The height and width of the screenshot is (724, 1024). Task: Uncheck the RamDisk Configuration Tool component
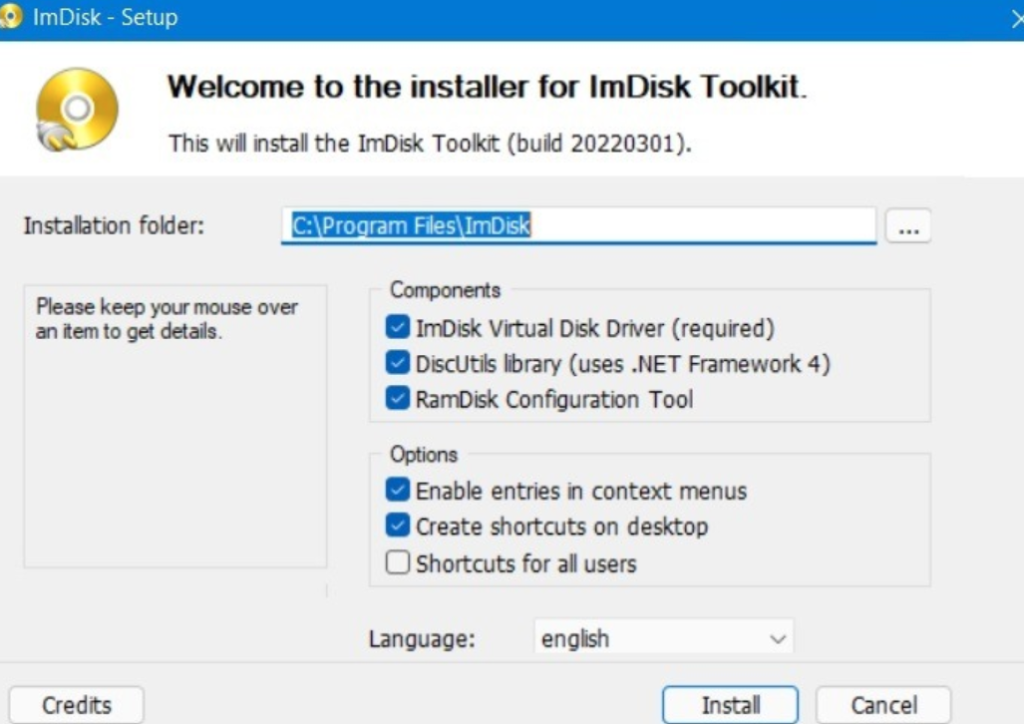[x=397, y=399]
